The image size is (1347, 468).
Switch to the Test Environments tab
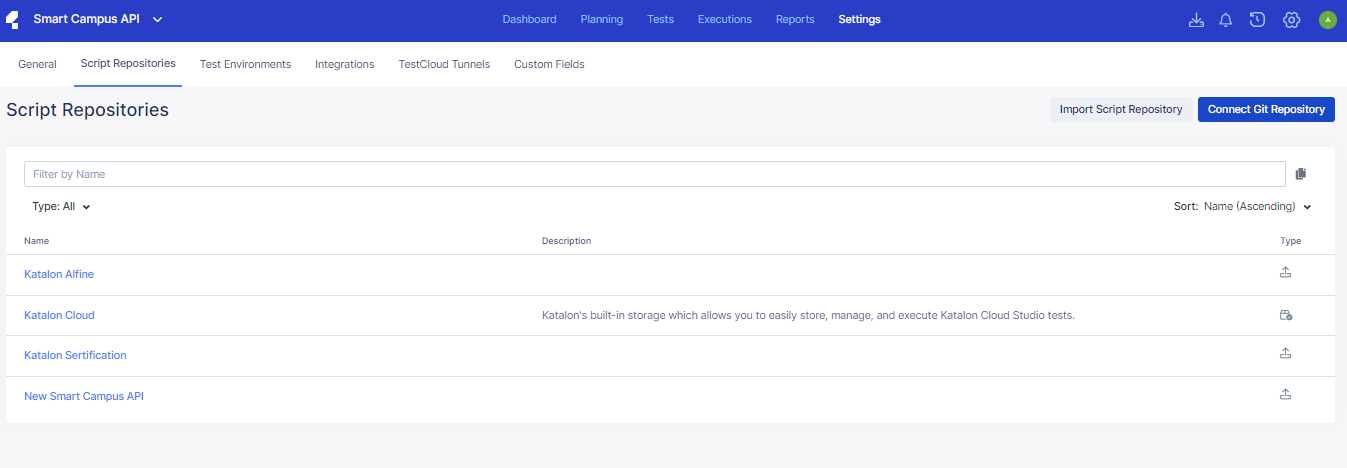point(245,64)
